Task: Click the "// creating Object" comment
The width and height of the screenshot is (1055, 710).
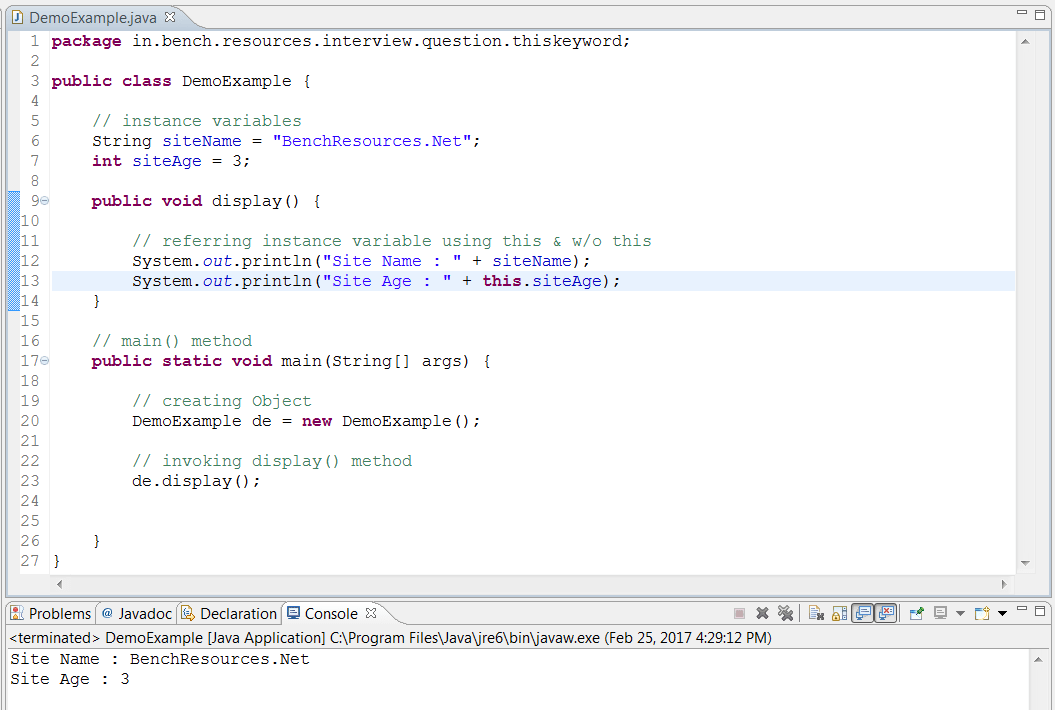Action: click(x=222, y=401)
